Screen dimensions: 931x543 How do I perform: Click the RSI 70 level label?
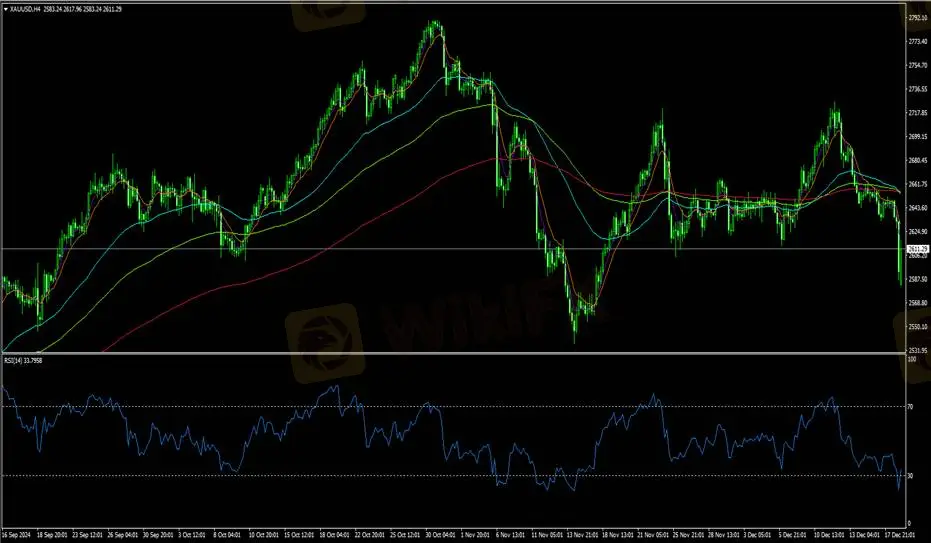pyautogui.click(x=910, y=407)
